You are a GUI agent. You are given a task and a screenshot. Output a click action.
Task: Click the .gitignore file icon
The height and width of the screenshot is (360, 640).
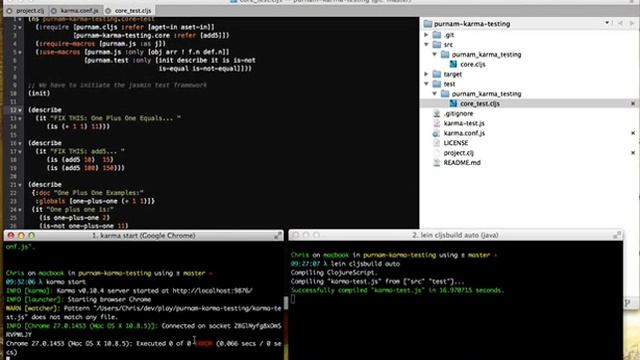click(437, 113)
